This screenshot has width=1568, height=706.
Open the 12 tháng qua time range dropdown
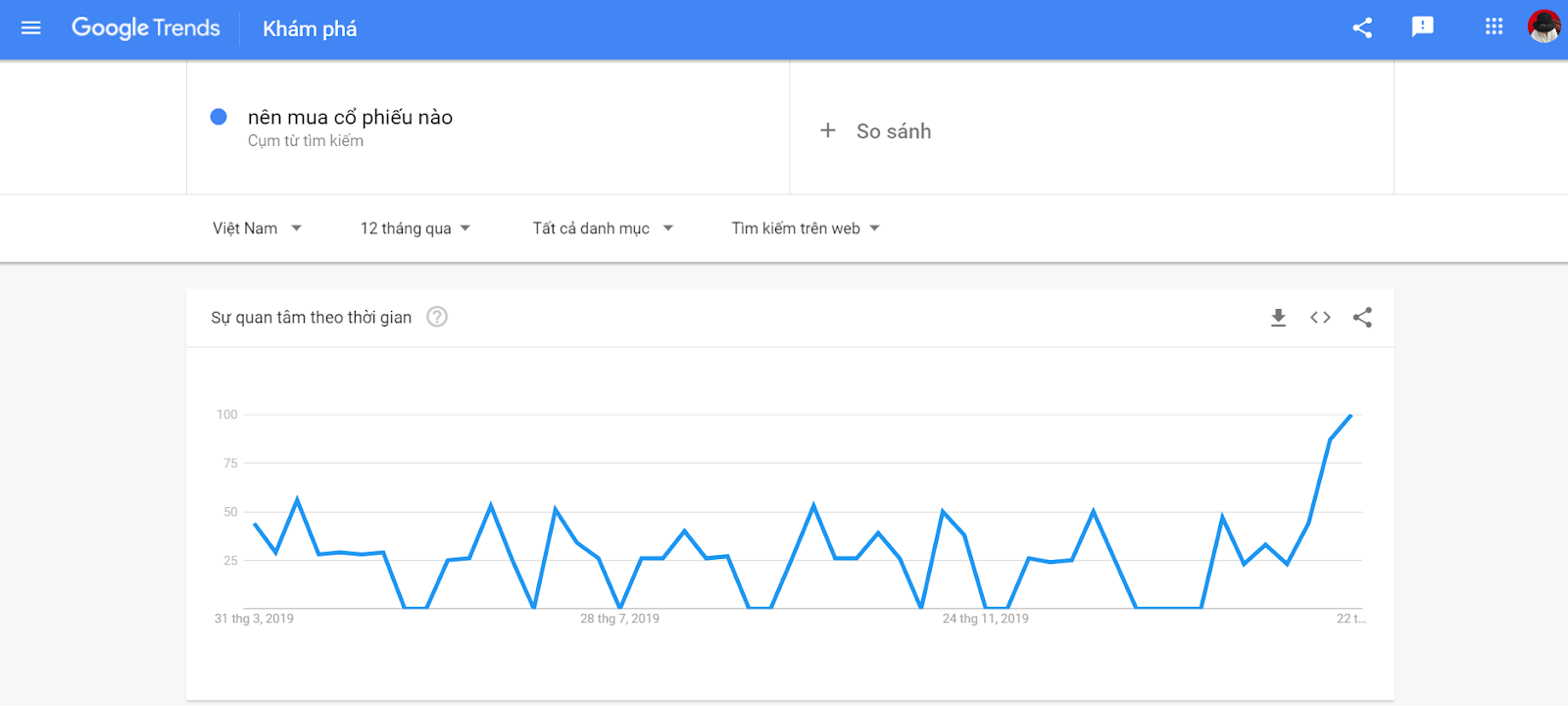pyautogui.click(x=415, y=228)
